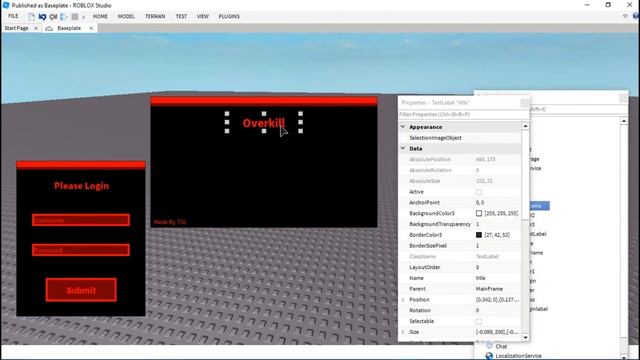
Task: Click the Roblox Studio logo in title bar
Action: 5,5
